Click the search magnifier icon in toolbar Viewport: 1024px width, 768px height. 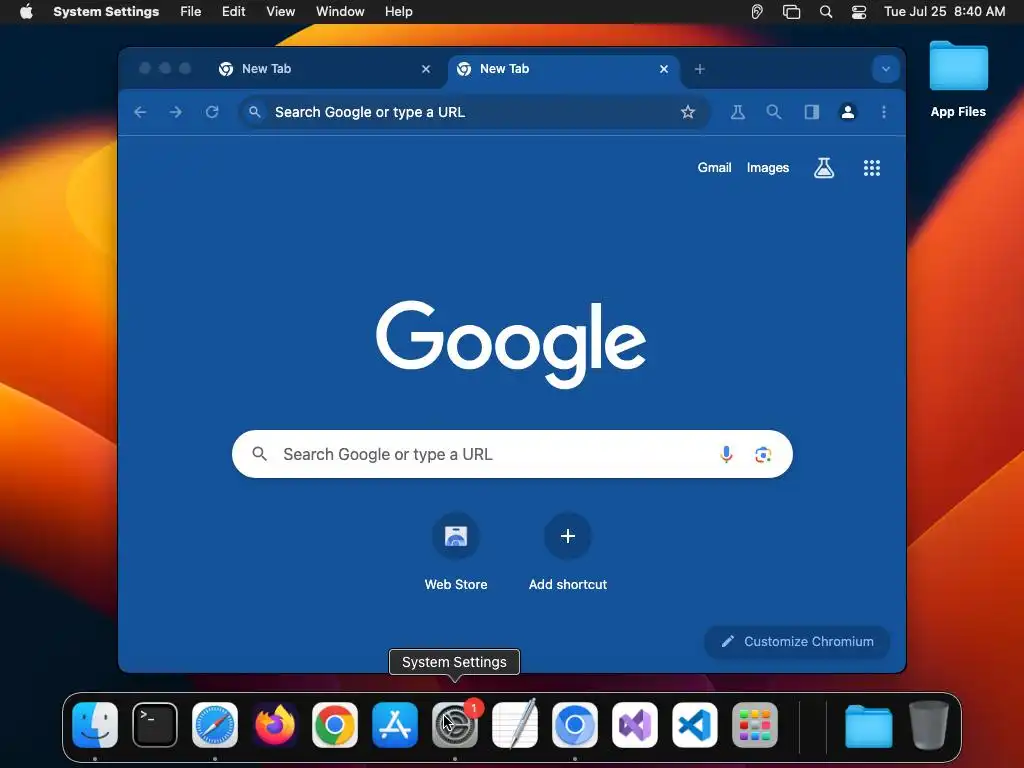tap(774, 112)
